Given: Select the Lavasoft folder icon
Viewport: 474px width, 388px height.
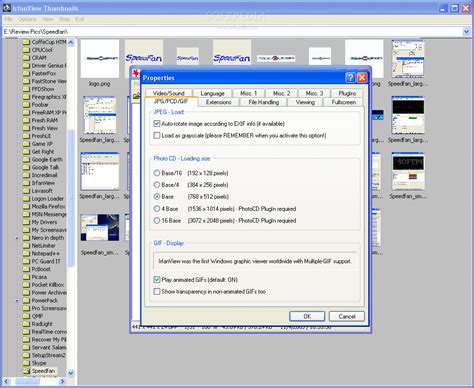Looking at the screenshot, I should 26,191.
